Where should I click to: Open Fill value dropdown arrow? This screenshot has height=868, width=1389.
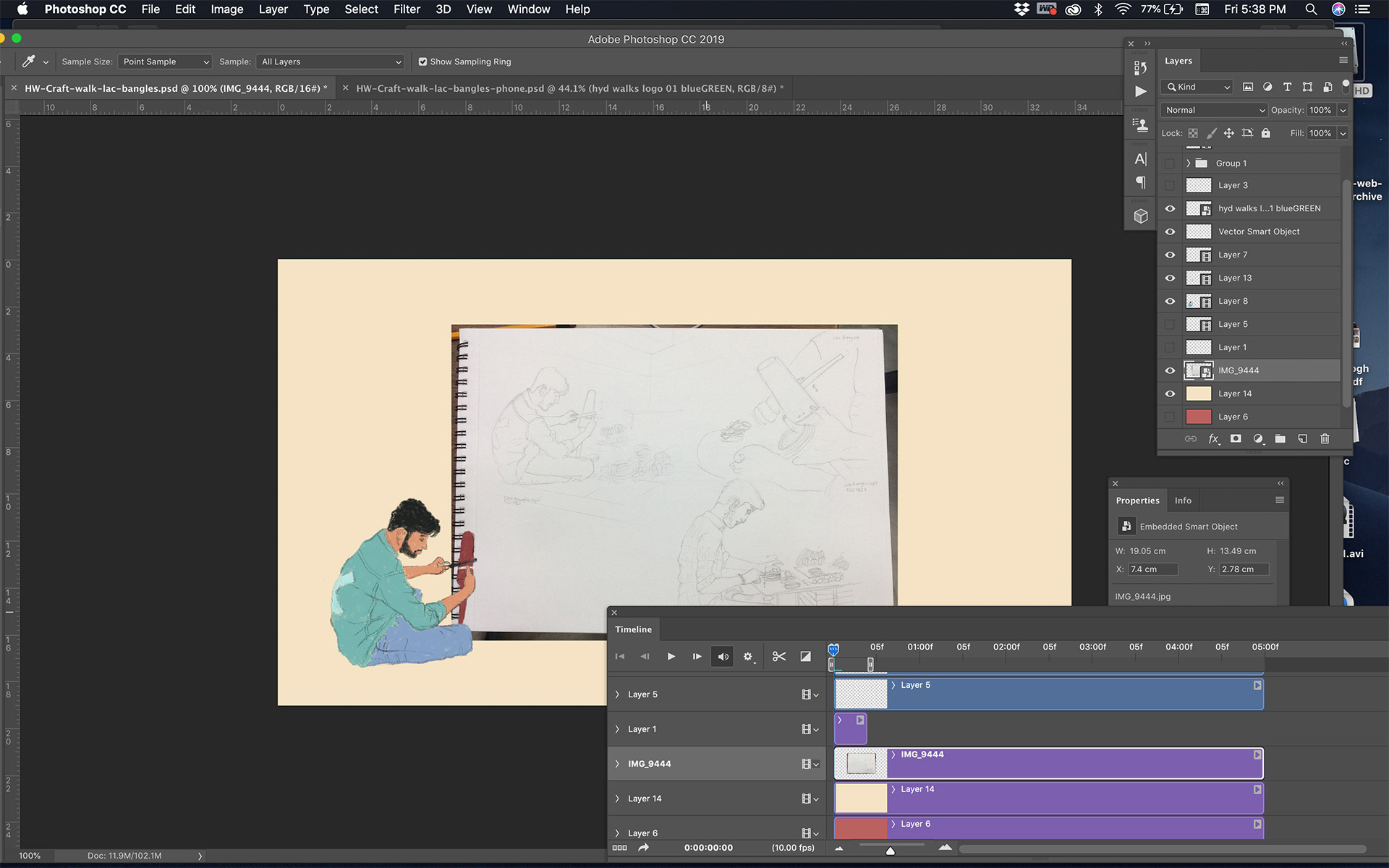pyautogui.click(x=1343, y=133)
